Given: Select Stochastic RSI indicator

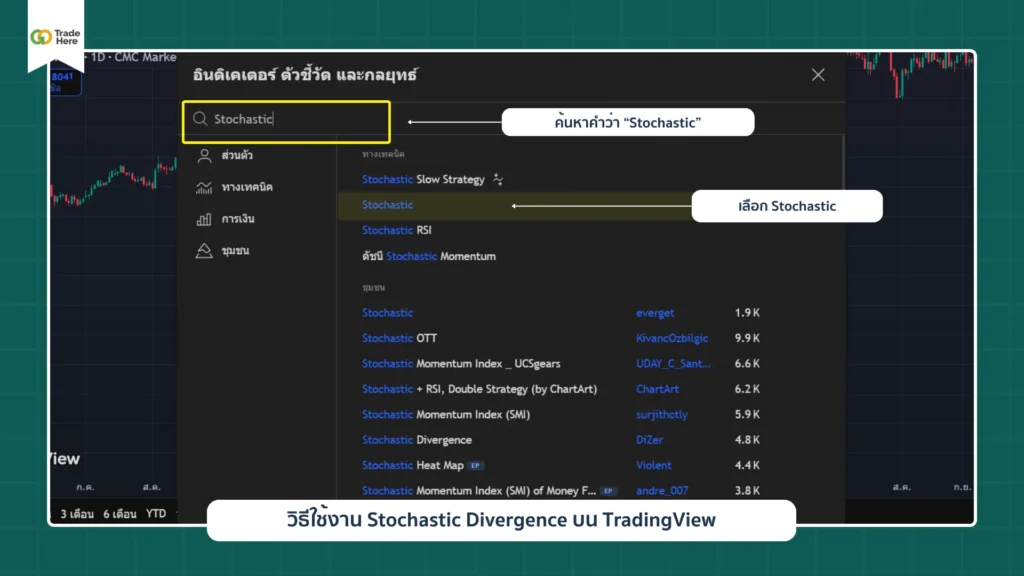Looking at the screenshot, I should tap(396, 231).
